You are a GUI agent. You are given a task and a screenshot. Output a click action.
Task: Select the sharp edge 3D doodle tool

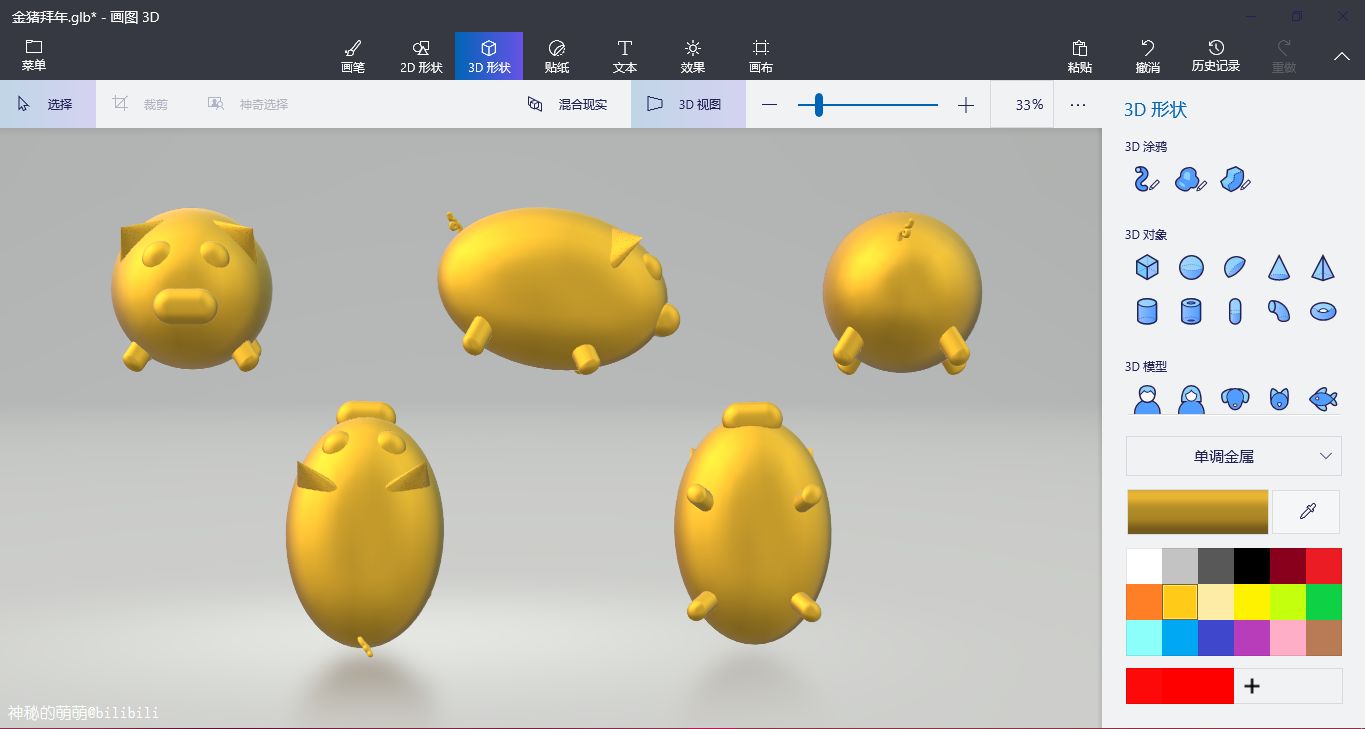(x=1236, y=179)
